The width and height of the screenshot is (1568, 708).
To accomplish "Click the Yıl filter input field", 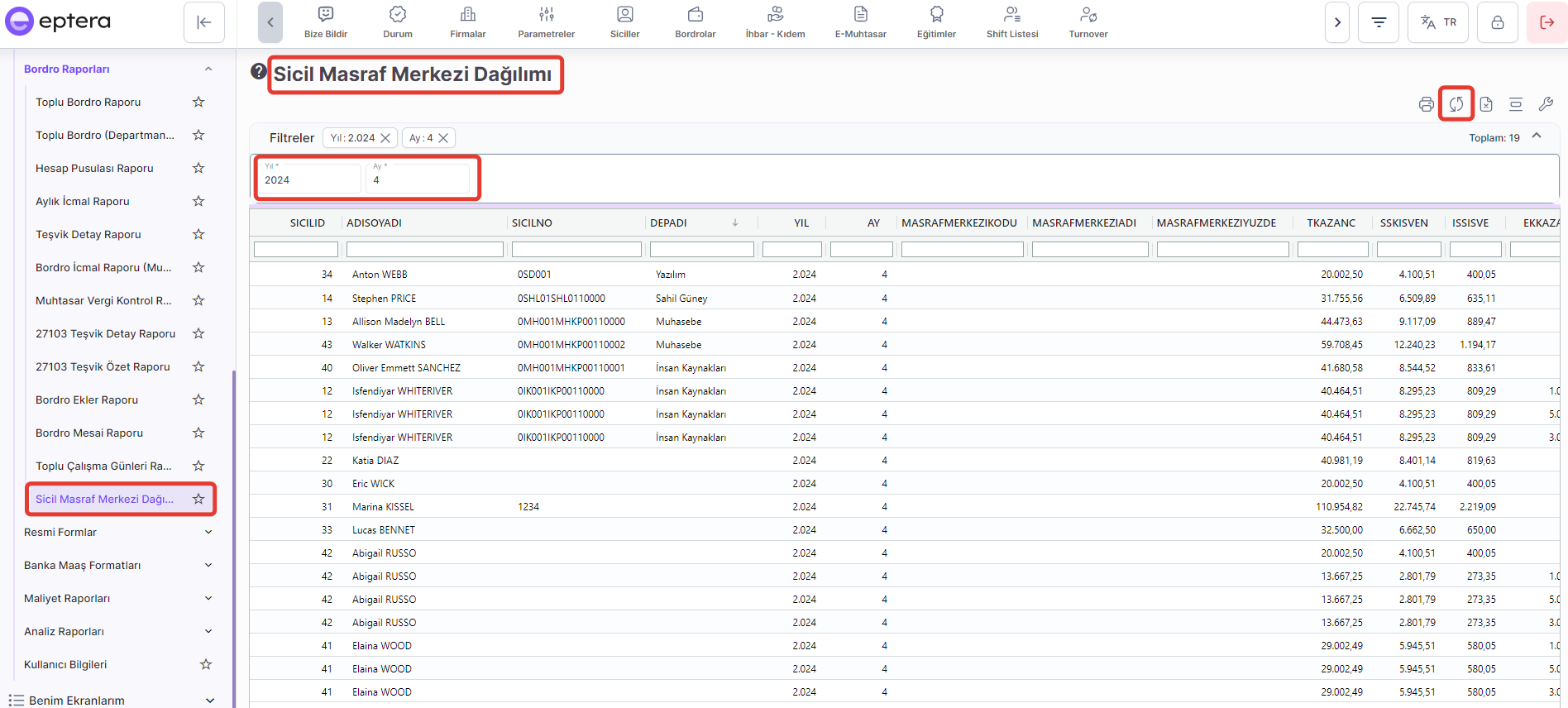I will coord(309,179).
